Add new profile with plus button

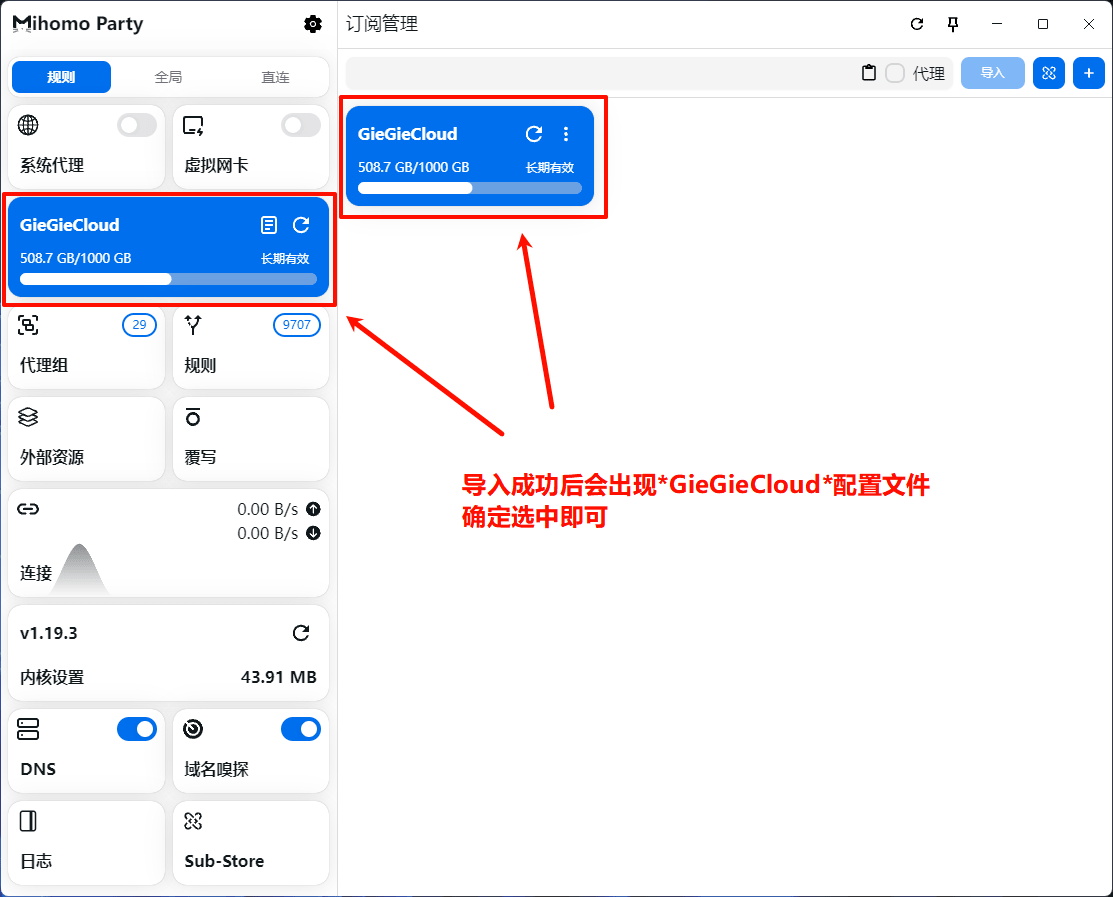click(1089, 73)
